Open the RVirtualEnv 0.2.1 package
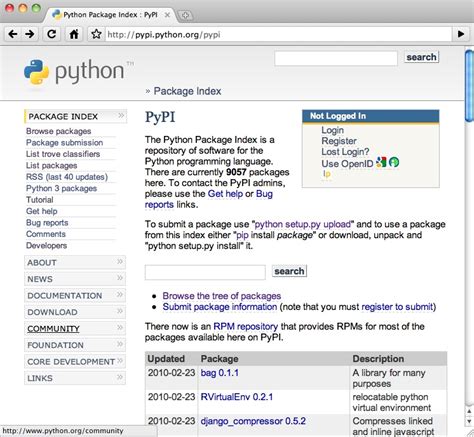Image resolution: width=474 pixels, height=437 pixels. (237, 397)
